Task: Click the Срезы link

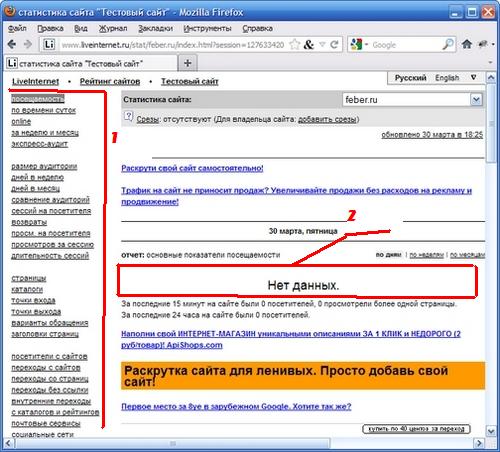Action: pos(147,119)
